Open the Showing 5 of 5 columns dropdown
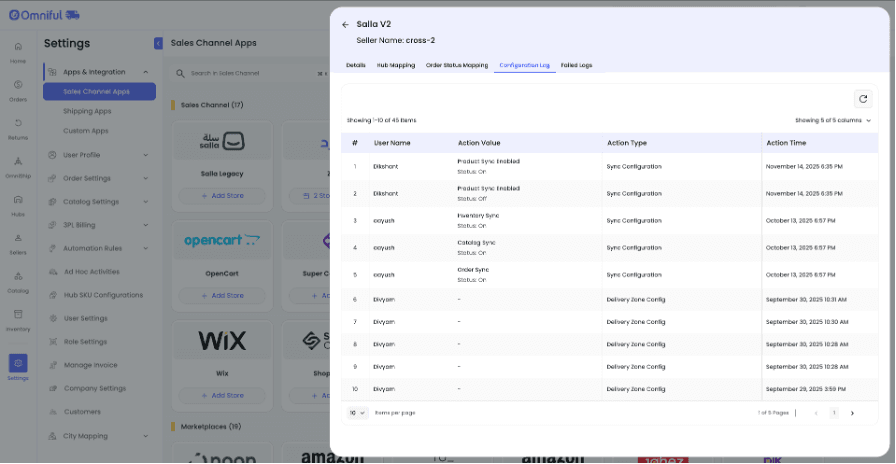The image size is (896, 464). (x=833, y=120)
